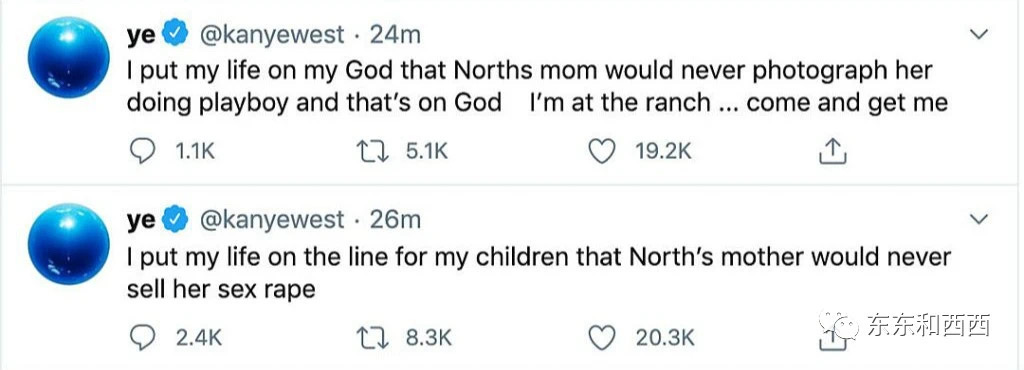This screenshot has width=1024, height=370.
Task: Like the tweet with 19.2K likes
Action: (601, 151)
